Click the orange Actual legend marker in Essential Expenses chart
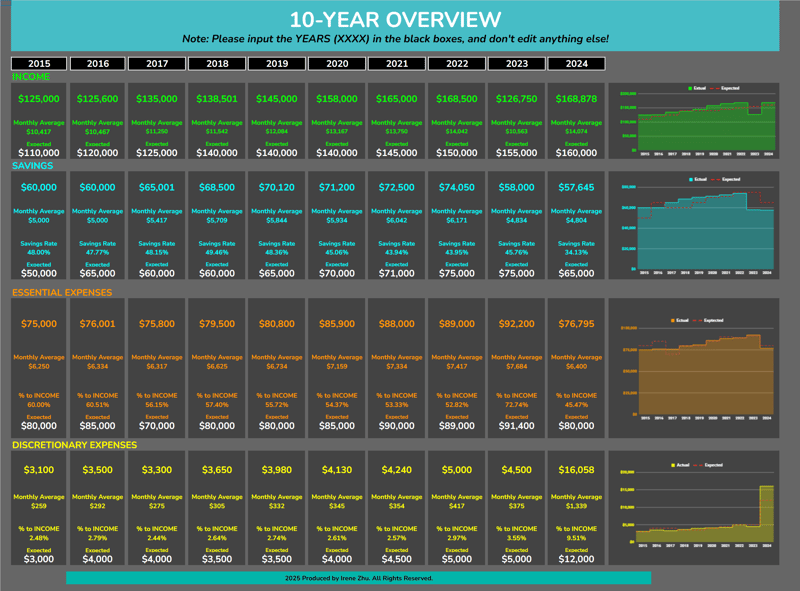Image resolution: width=800 pixels, height=591 pixels. tap(675, 321)
